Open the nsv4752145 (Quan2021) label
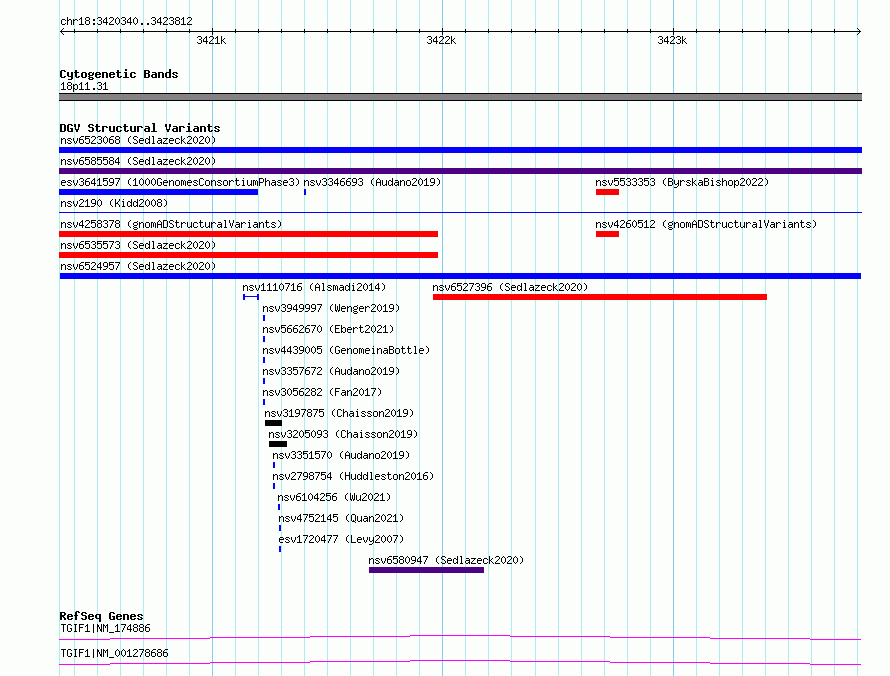The image size is (890, 676). 341,518
